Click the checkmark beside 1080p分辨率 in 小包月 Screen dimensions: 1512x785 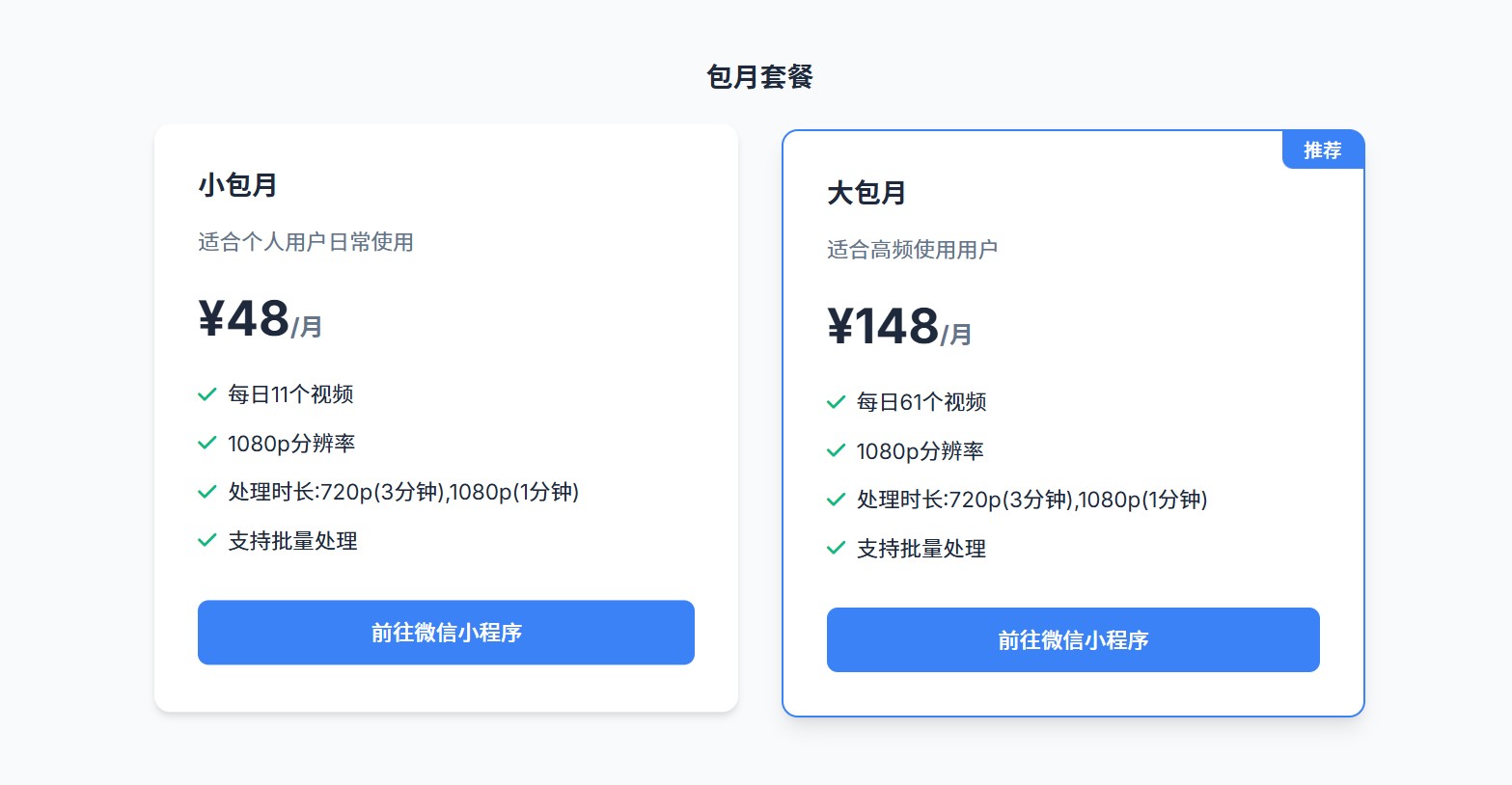(206, 444)
